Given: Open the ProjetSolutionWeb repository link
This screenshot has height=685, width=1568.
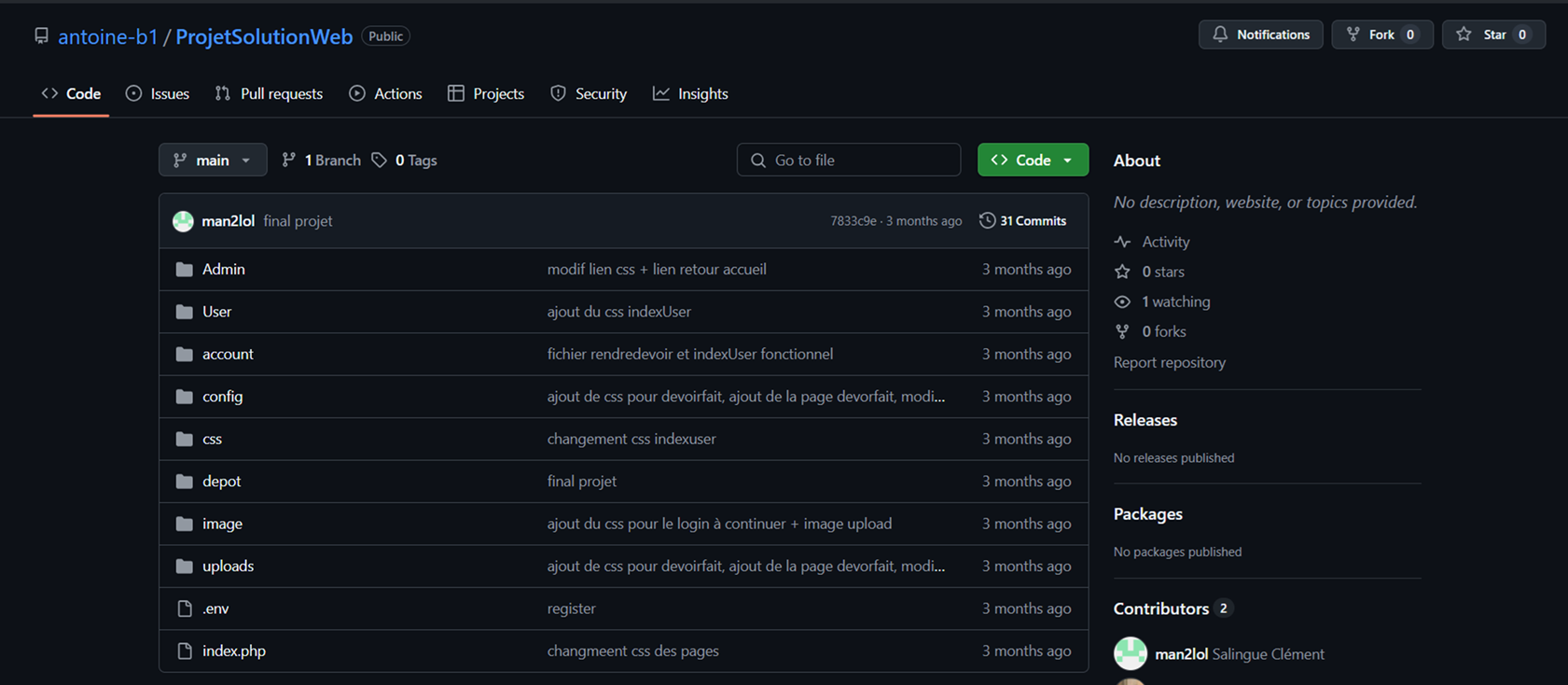Looking at the screenshot, I should coord(264,36).
